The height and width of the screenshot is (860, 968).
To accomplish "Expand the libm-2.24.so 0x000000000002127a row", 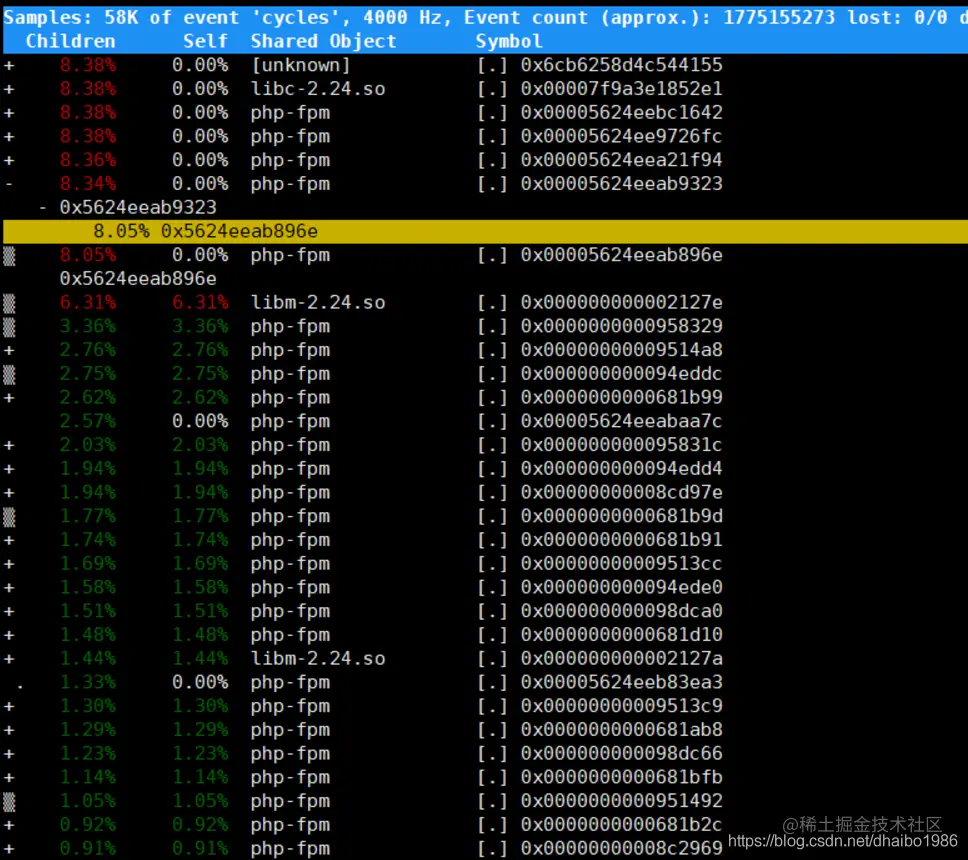I will click(9, 659).
